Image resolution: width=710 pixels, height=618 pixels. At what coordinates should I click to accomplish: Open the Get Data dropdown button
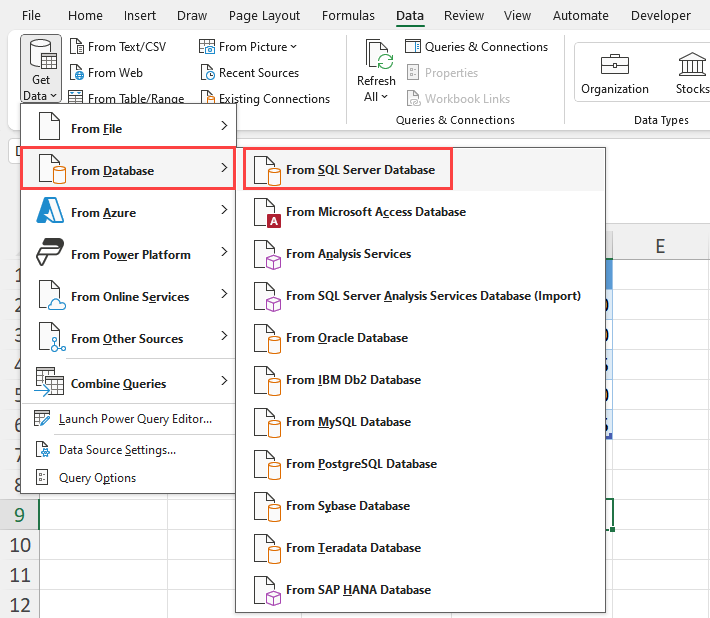pos(41,69)
